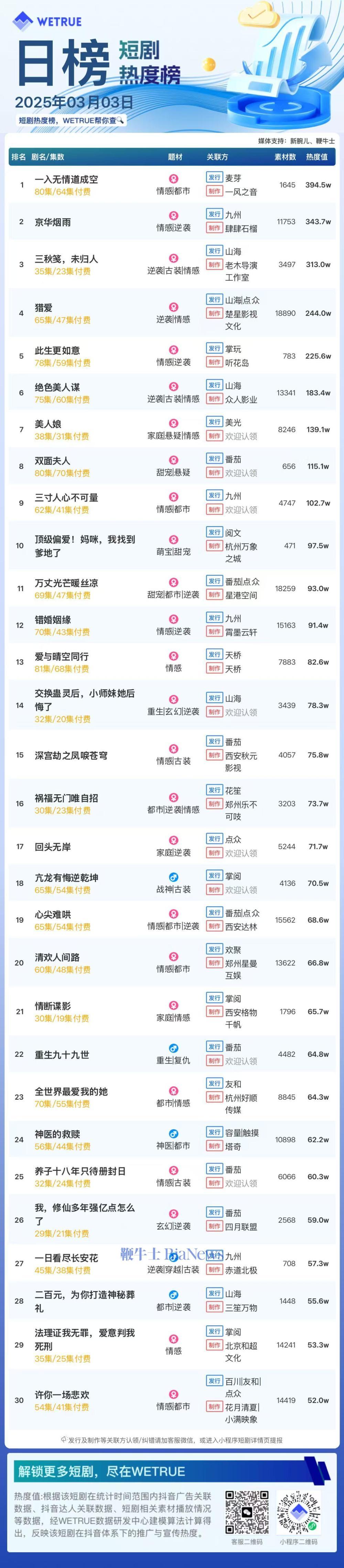The width and height of the screenshot is (344, 1568).
Task: Click the 素材数 column header
Action: [x=285, y=157]
